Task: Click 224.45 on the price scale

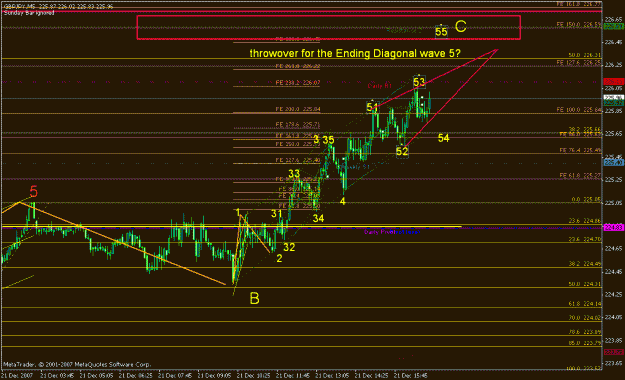Action: pyautogui.click(x=613, y=272)
